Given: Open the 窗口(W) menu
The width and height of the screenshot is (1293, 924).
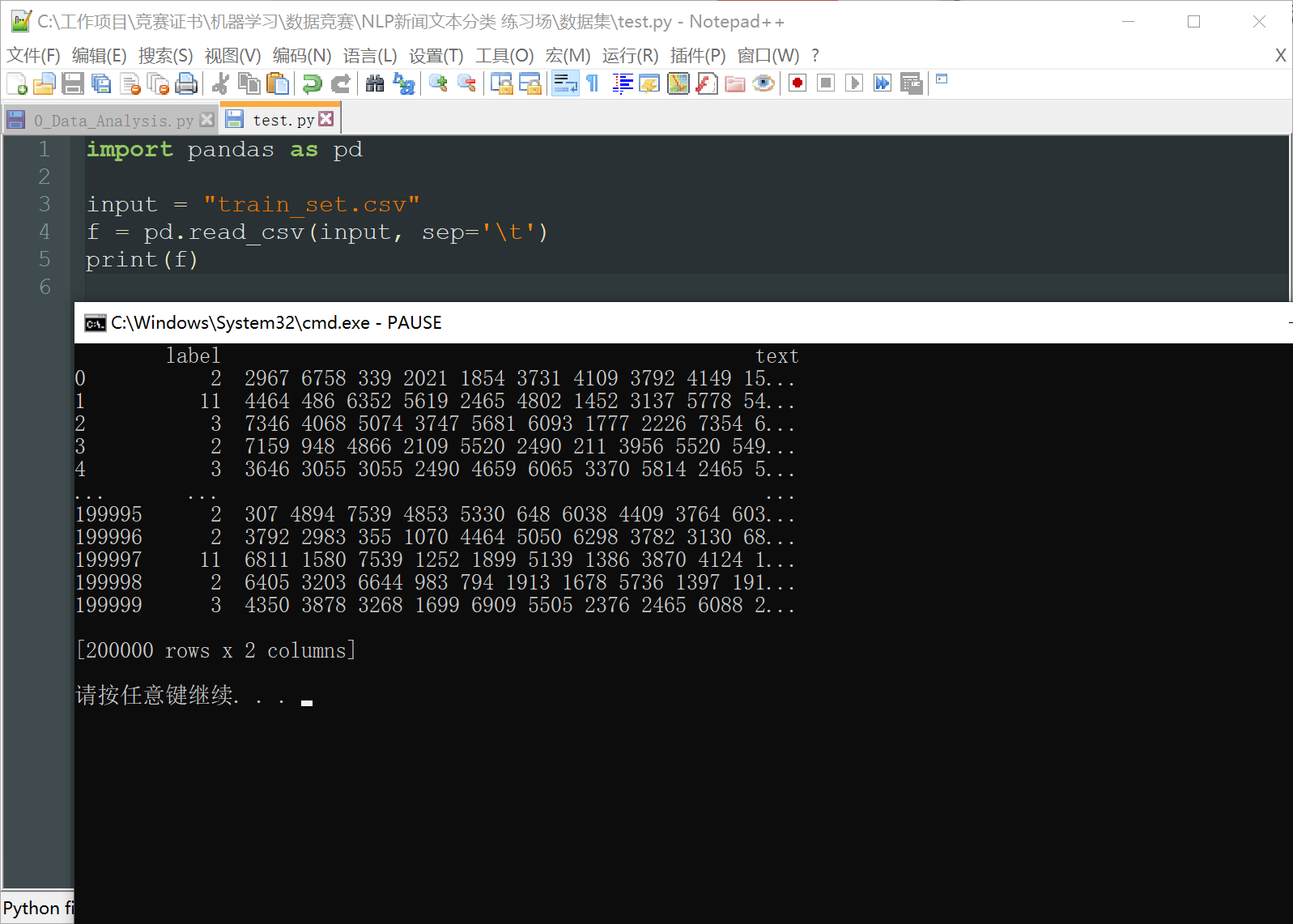Looking at the screenshot, I should tap(768, 55).
